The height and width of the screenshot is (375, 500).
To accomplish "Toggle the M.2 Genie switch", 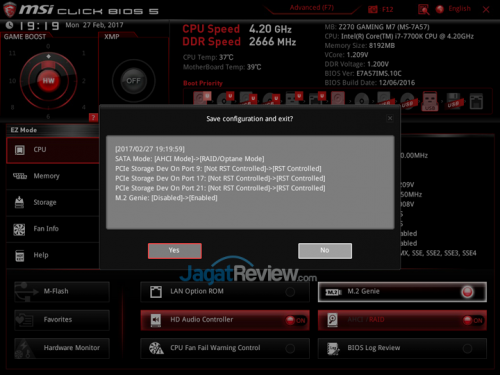I will point(467,292).
